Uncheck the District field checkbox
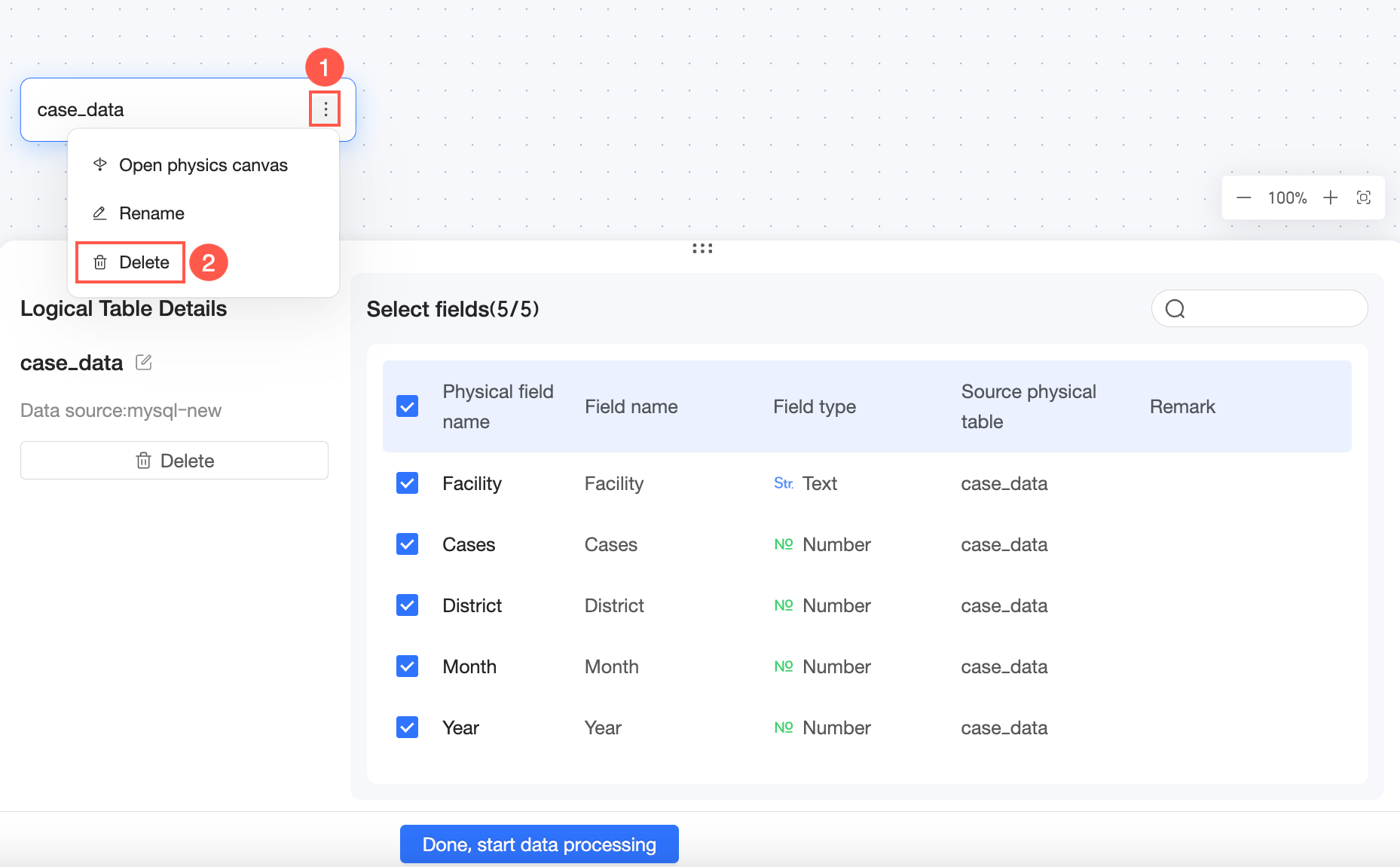This screenshot has width=1400, height=867. [408, 605]
